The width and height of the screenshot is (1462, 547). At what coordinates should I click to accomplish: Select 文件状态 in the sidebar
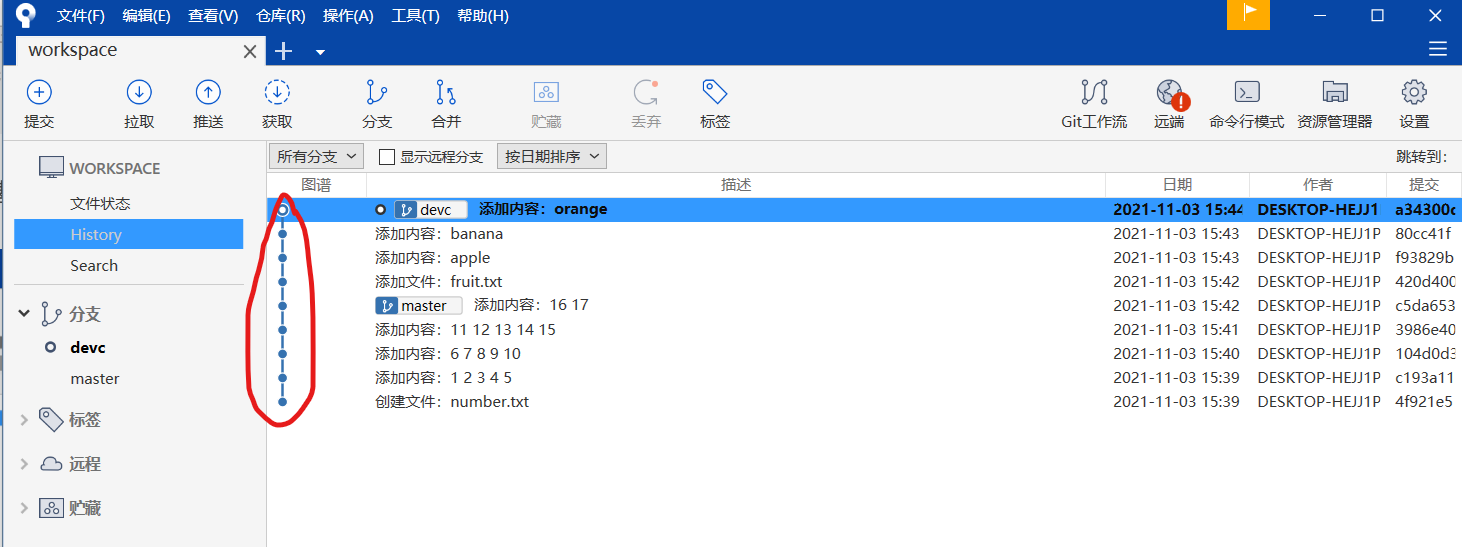[100, 203]
